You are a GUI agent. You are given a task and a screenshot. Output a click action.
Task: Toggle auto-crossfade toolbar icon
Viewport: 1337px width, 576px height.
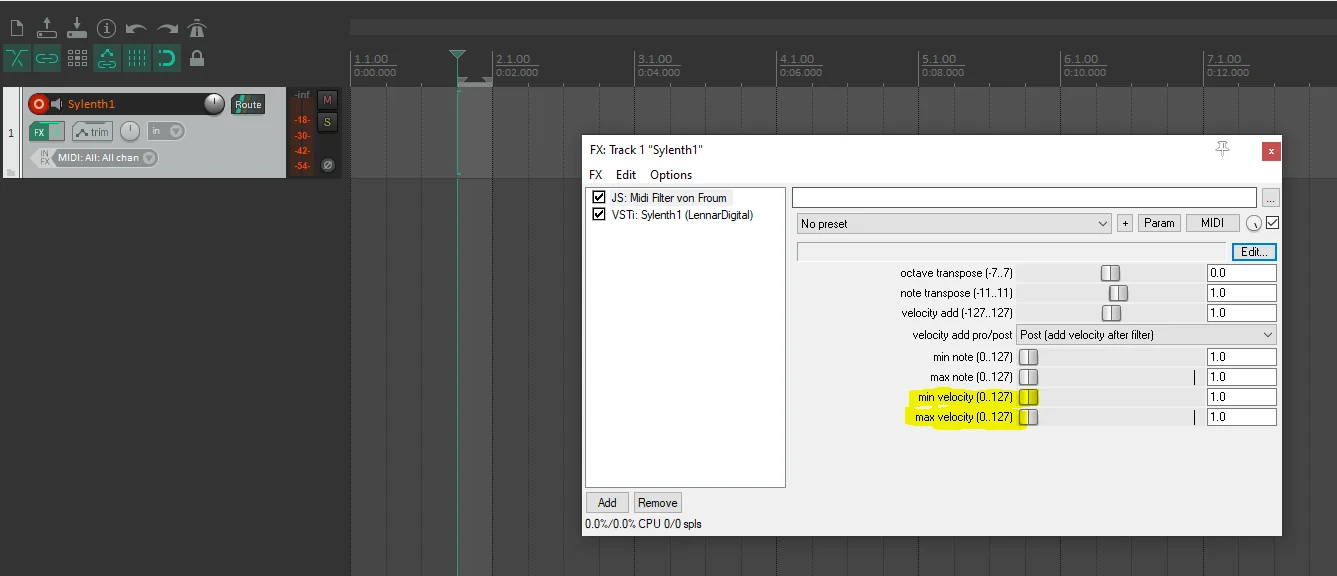[x=17, y=58]
